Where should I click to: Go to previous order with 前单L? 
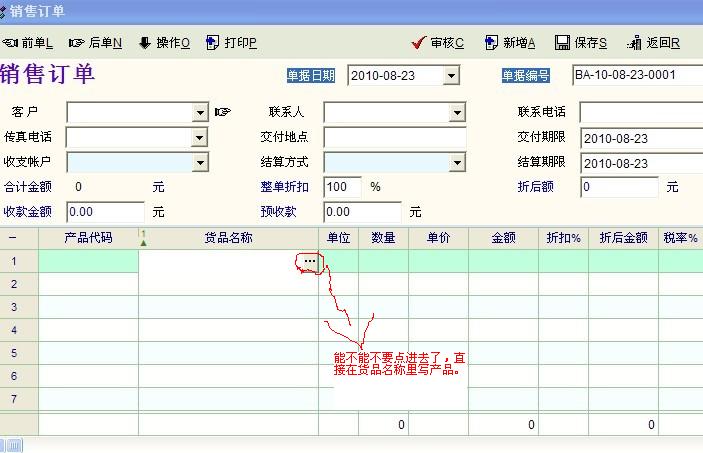[28, 43]
